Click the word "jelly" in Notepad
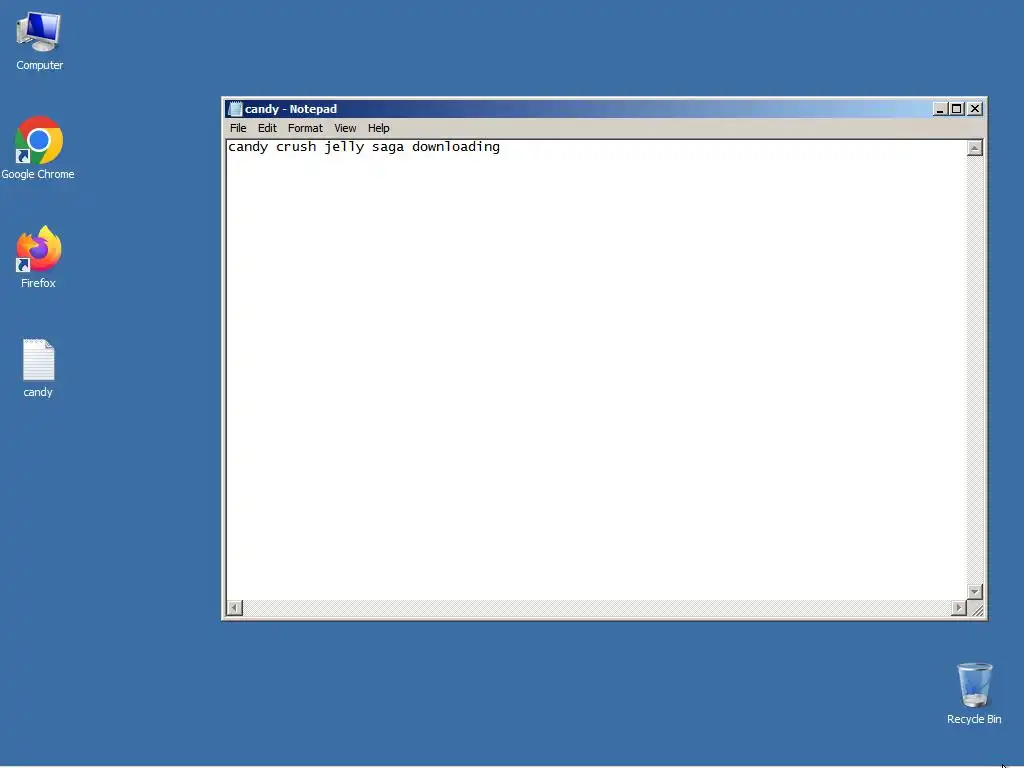The image size is (1024, 768). click(x=344, y=148)
